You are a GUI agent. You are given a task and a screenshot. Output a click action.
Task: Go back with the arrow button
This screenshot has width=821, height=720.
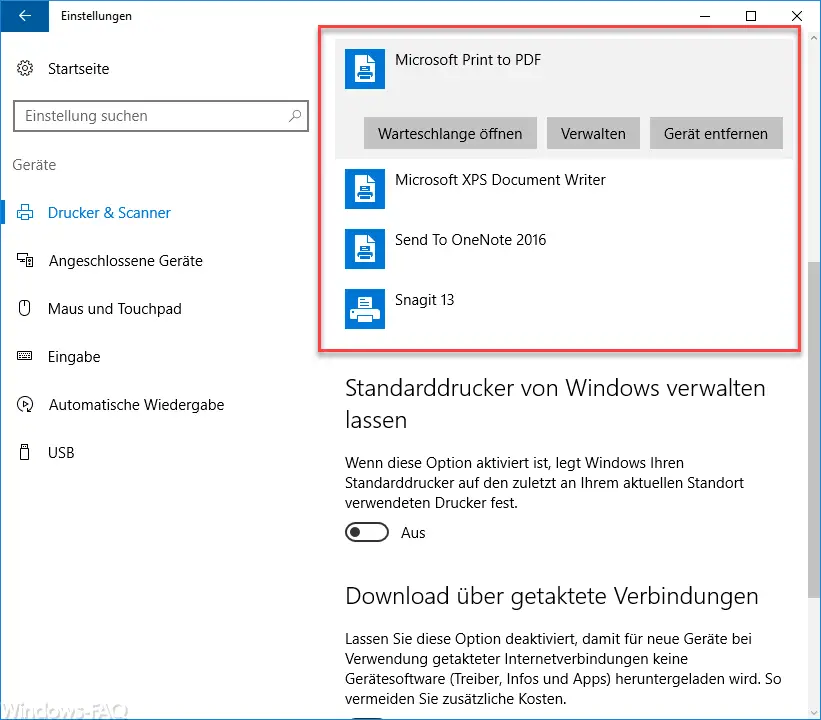click(x=25, y=16)
